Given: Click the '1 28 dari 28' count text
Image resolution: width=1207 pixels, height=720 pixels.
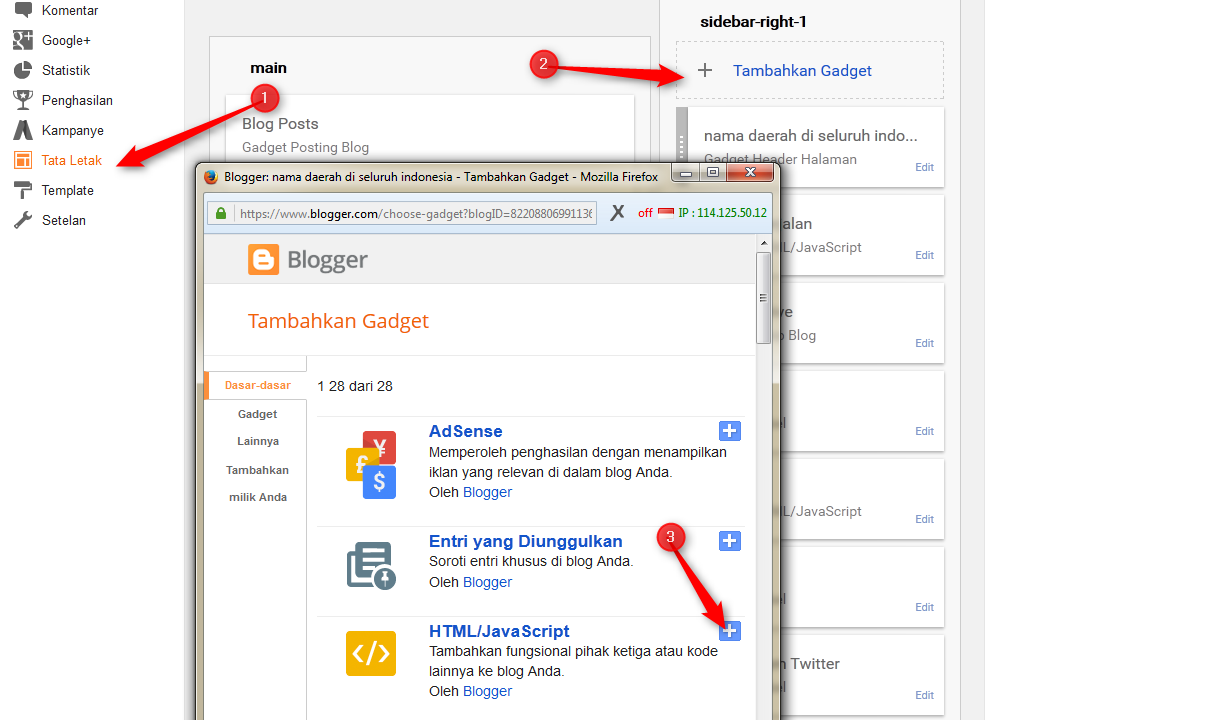Looking at the screenshot, I should pyautogui.click(x=355, y=386).
